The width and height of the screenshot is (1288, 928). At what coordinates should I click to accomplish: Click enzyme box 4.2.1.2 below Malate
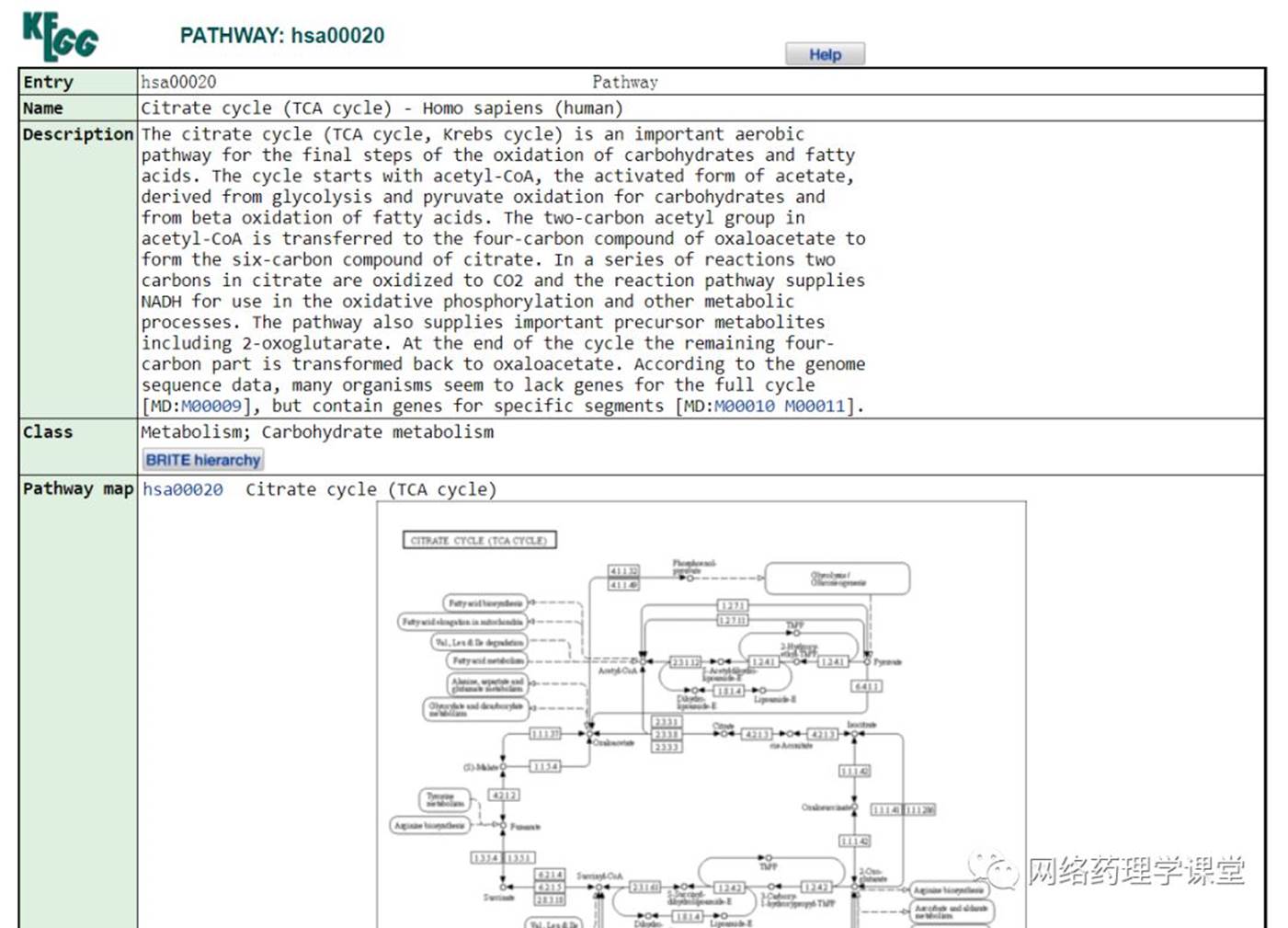[x=504, y=795]
